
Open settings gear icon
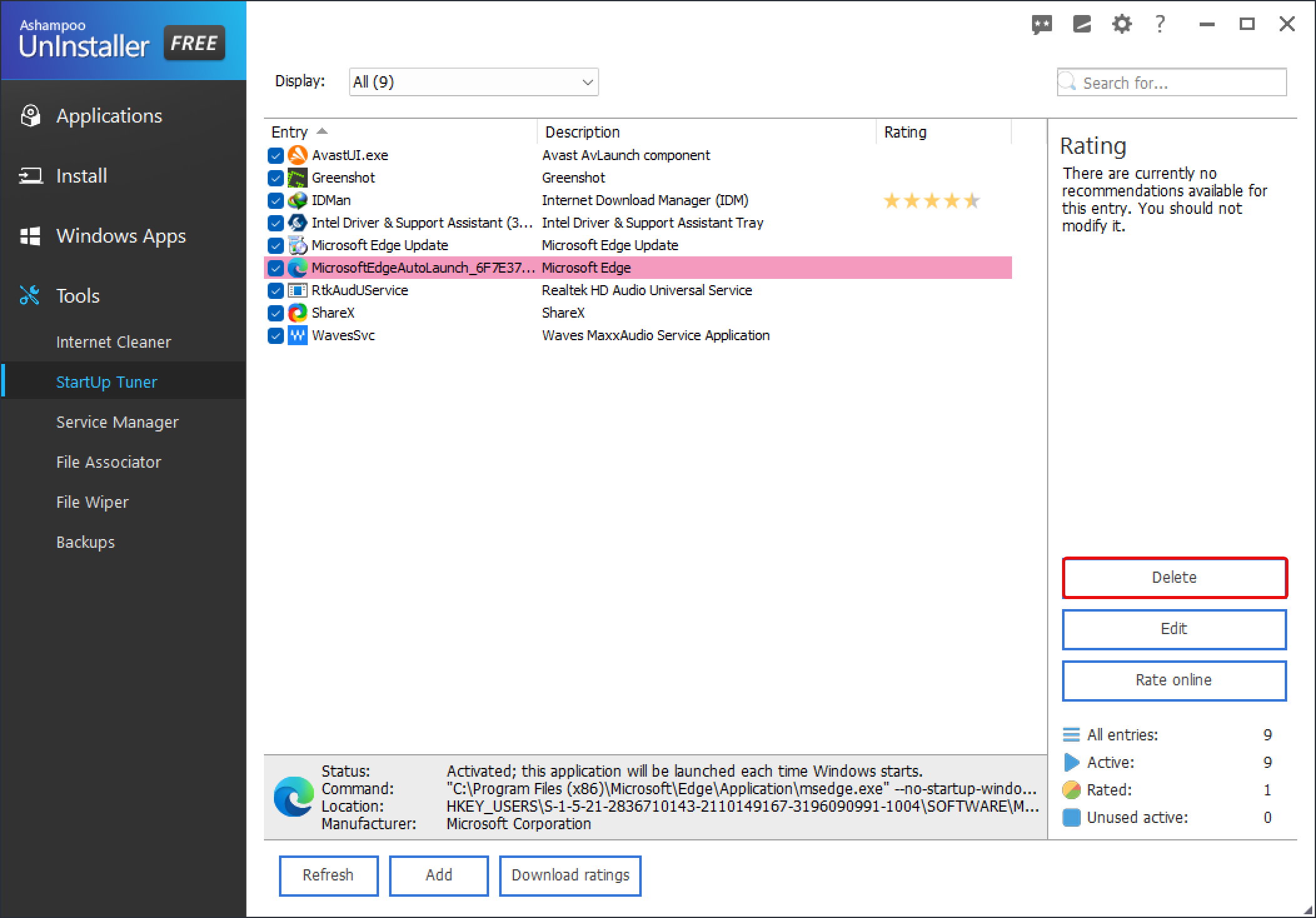click(1121, 24)
